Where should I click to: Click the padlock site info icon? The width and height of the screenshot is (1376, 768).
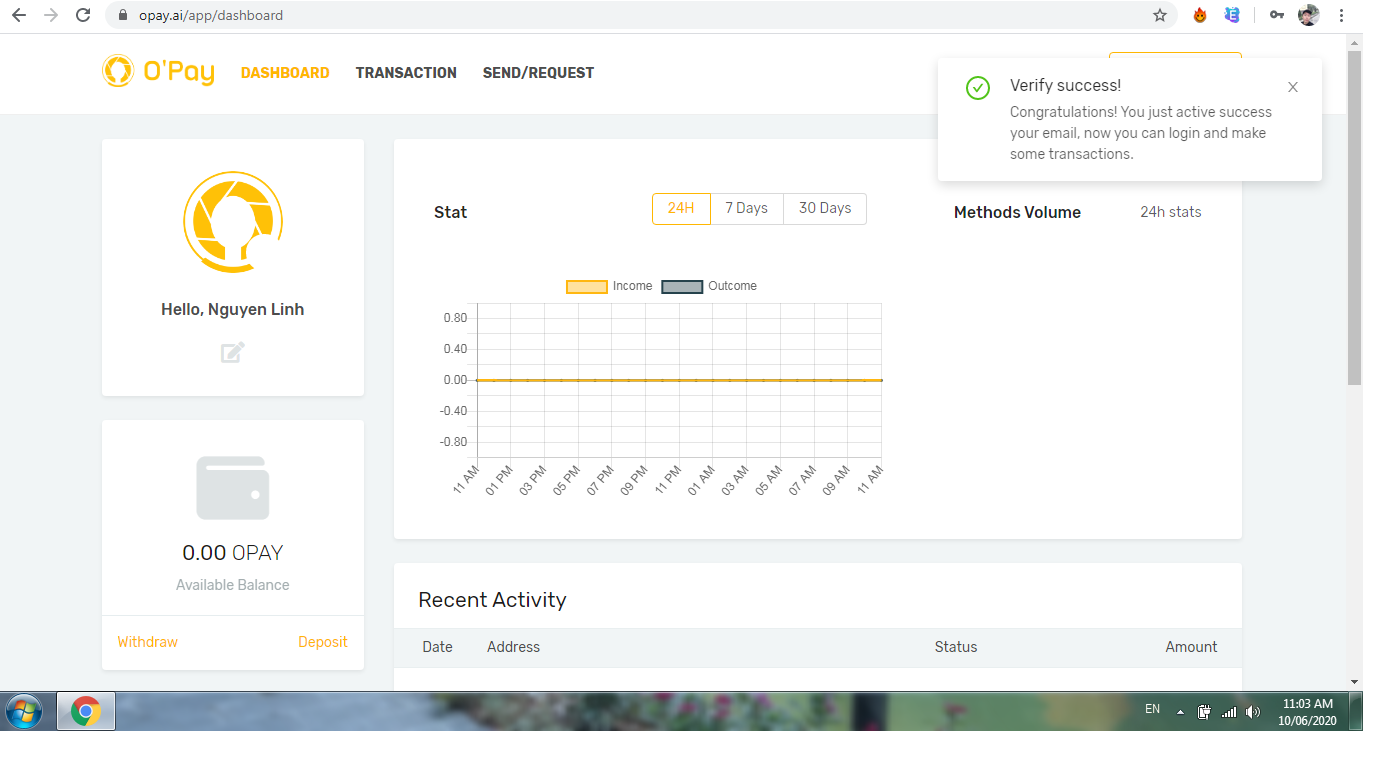coord(123,15)
